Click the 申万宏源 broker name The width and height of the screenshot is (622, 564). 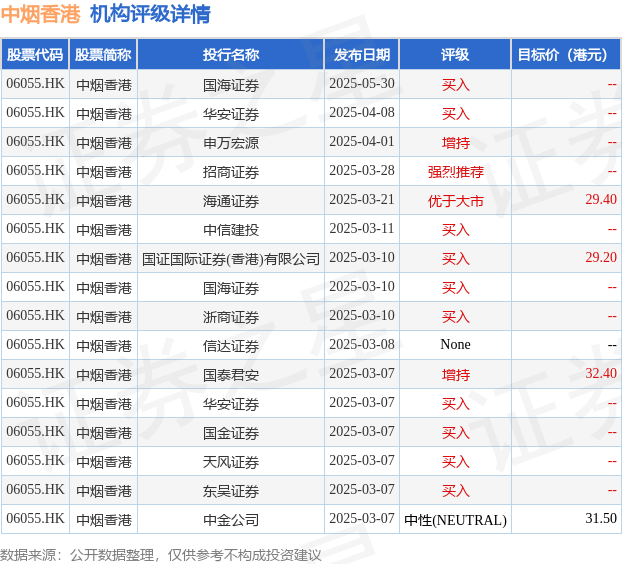click(231, 142)
